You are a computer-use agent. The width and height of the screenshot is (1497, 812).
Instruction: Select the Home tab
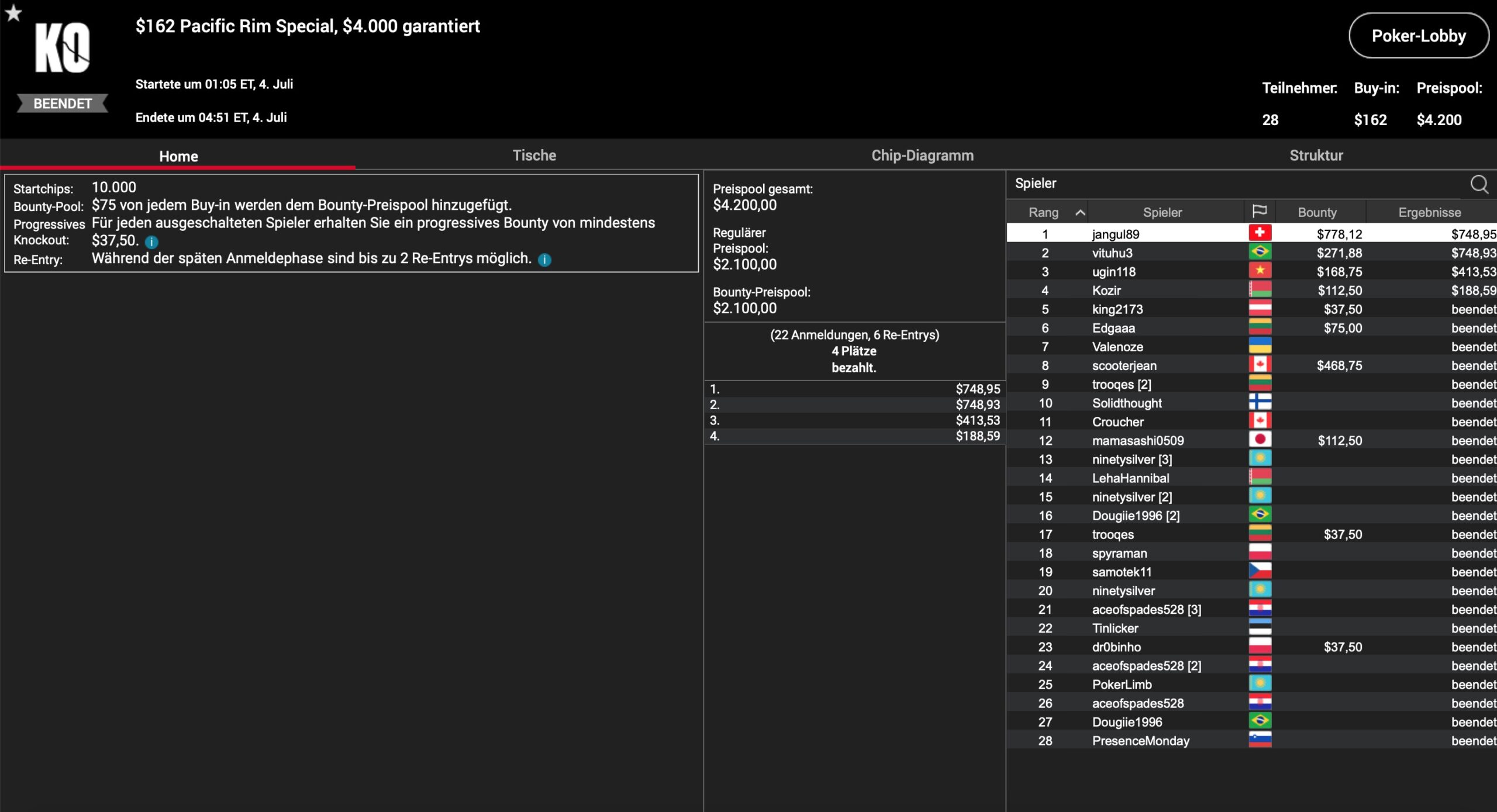178,156
